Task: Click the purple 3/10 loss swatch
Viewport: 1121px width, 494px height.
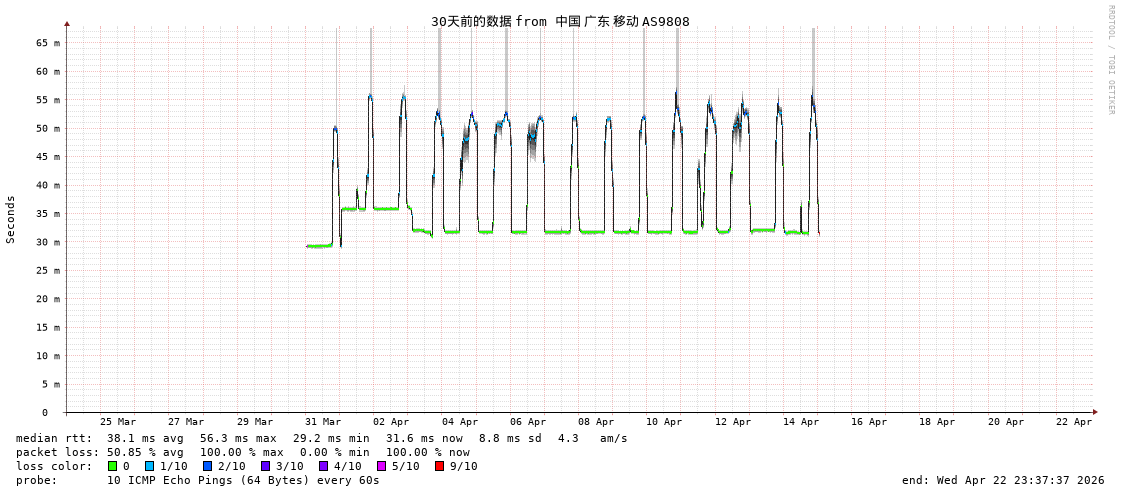Action: [266, 466]
